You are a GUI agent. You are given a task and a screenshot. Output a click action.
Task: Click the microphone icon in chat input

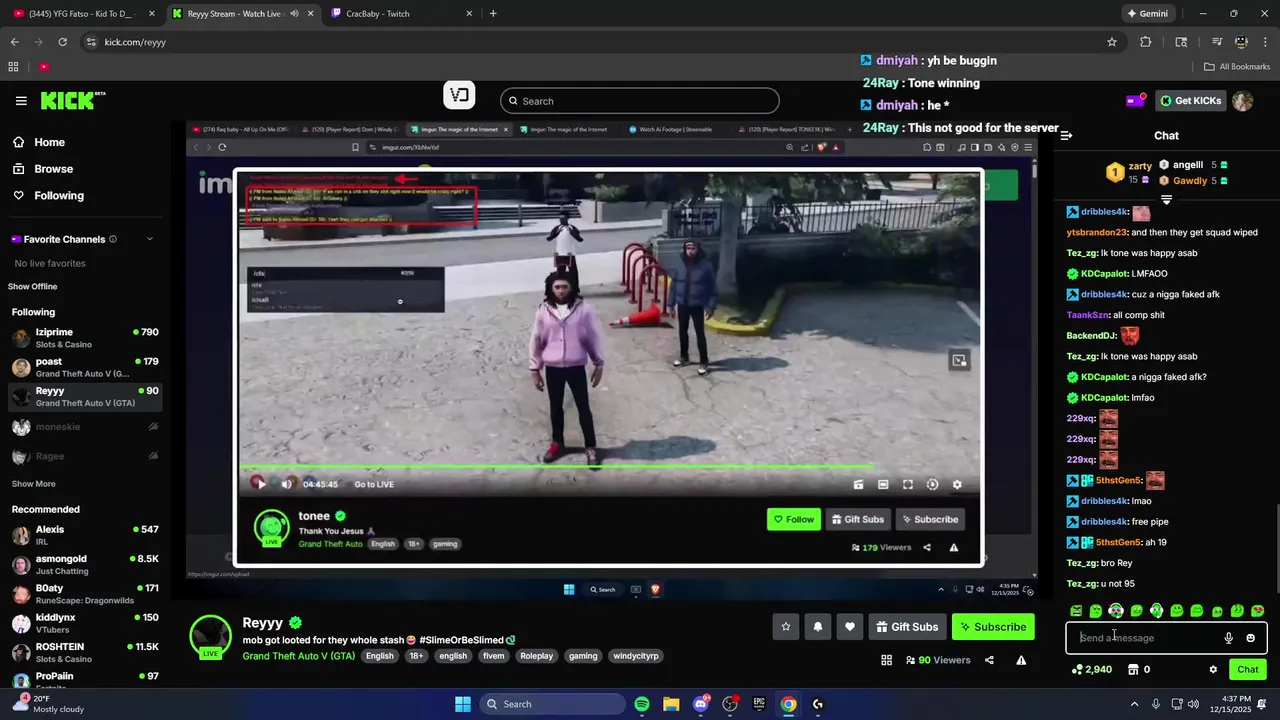click(x=1229, y=638)
